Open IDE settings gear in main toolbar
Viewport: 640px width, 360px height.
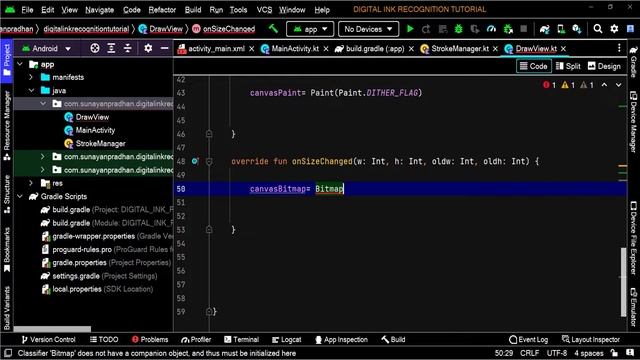coord(614,29)
